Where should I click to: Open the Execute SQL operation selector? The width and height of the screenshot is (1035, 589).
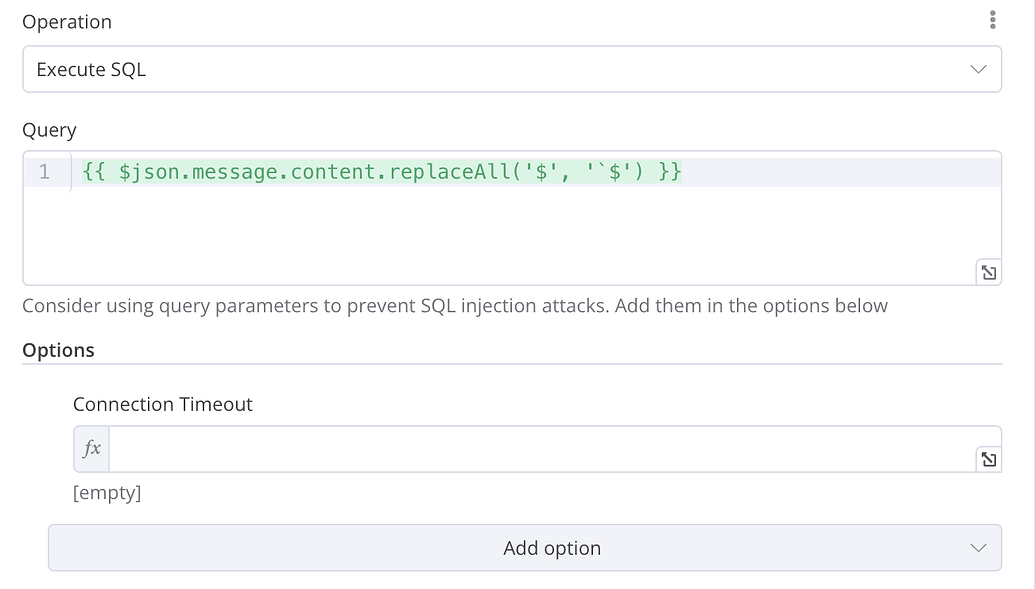[x=512, y=69]
